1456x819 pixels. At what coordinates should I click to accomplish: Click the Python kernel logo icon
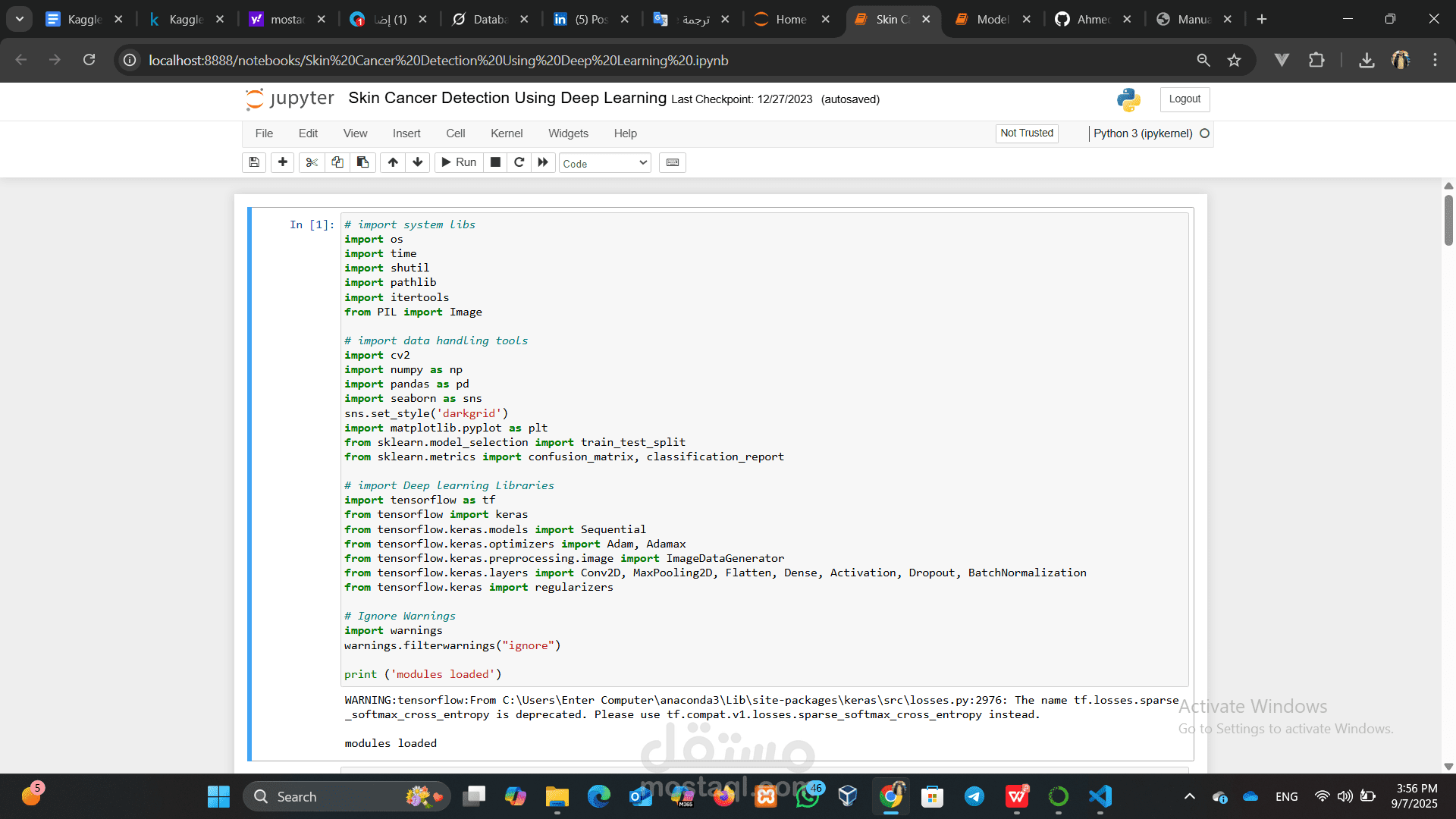(x=1128, y=99)
